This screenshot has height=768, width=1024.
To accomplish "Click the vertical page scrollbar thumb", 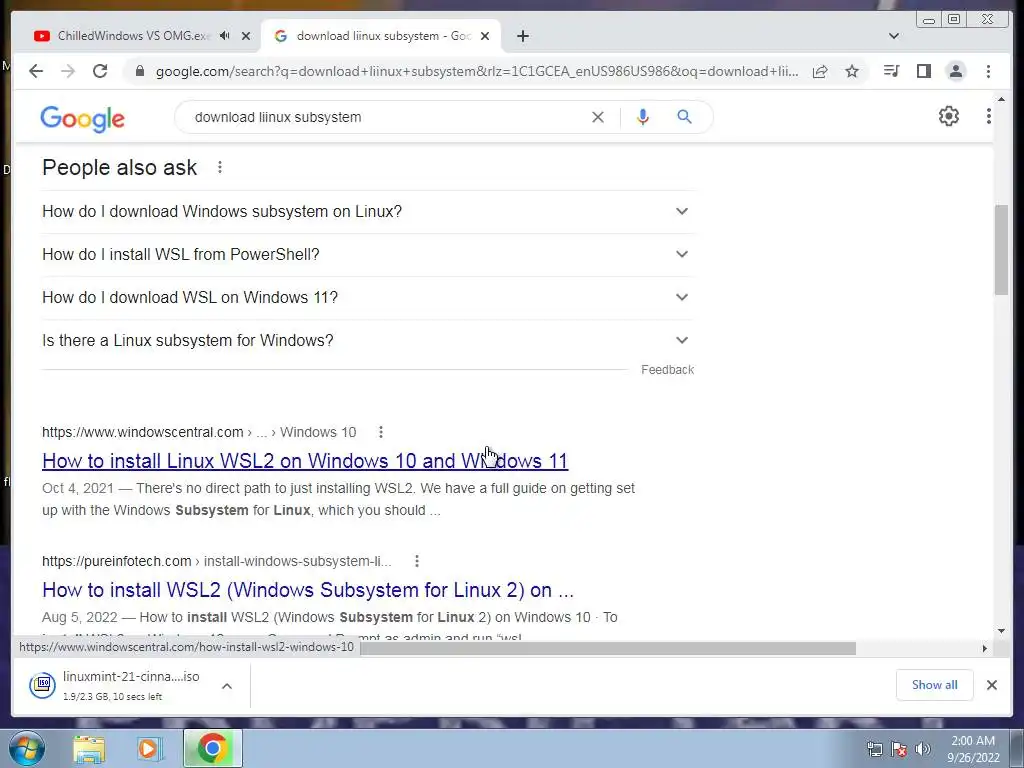I will coord(1001,249).
